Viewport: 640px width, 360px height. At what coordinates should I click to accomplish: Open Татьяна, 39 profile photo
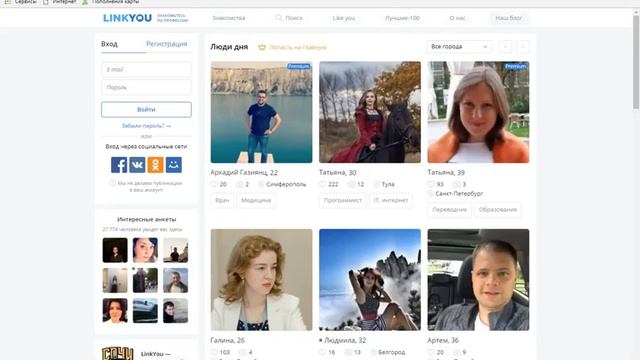pos(478,112)
